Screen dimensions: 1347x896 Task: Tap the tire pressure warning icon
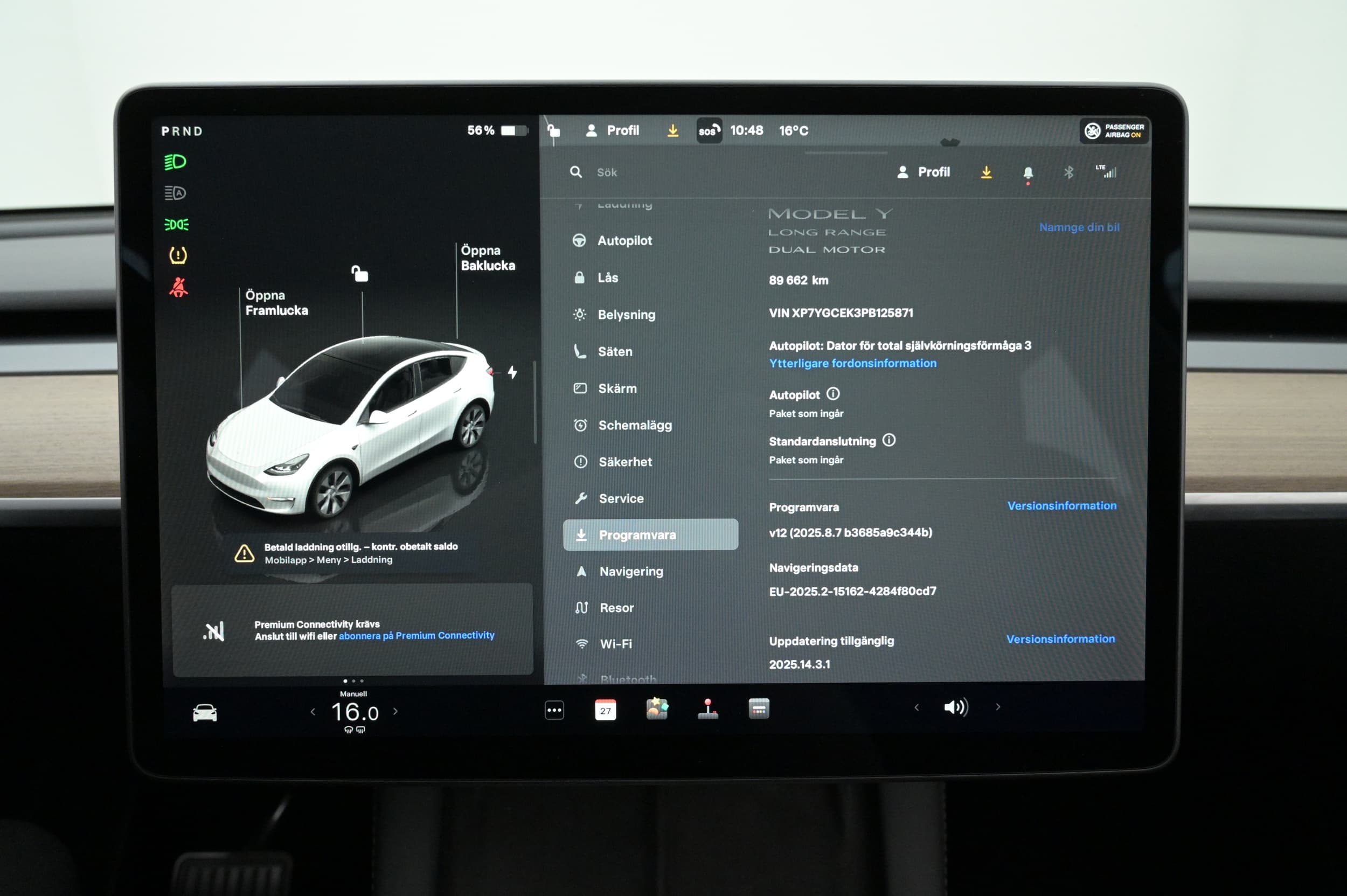coord(178,255)
